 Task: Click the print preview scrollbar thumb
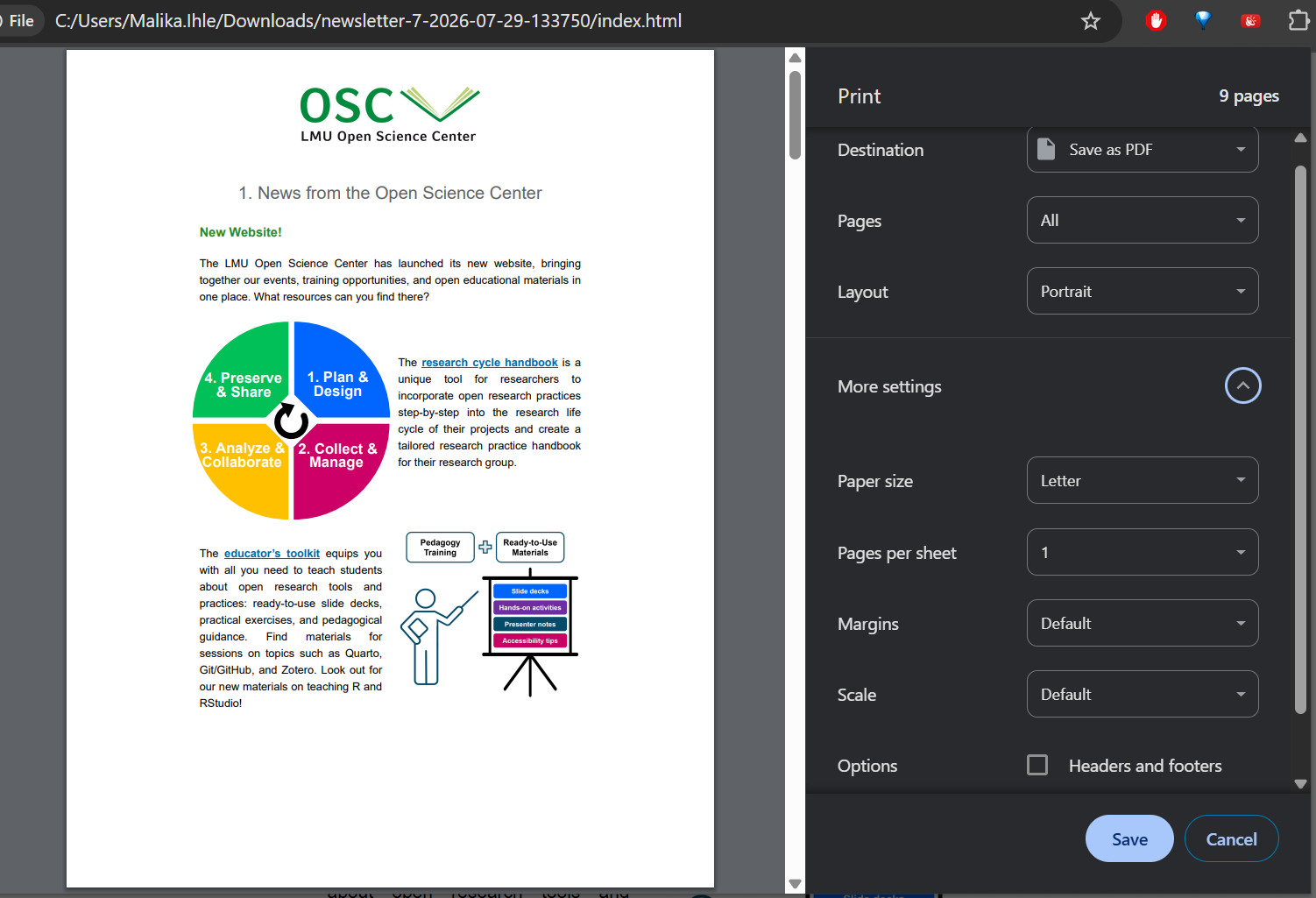point(795,115)
